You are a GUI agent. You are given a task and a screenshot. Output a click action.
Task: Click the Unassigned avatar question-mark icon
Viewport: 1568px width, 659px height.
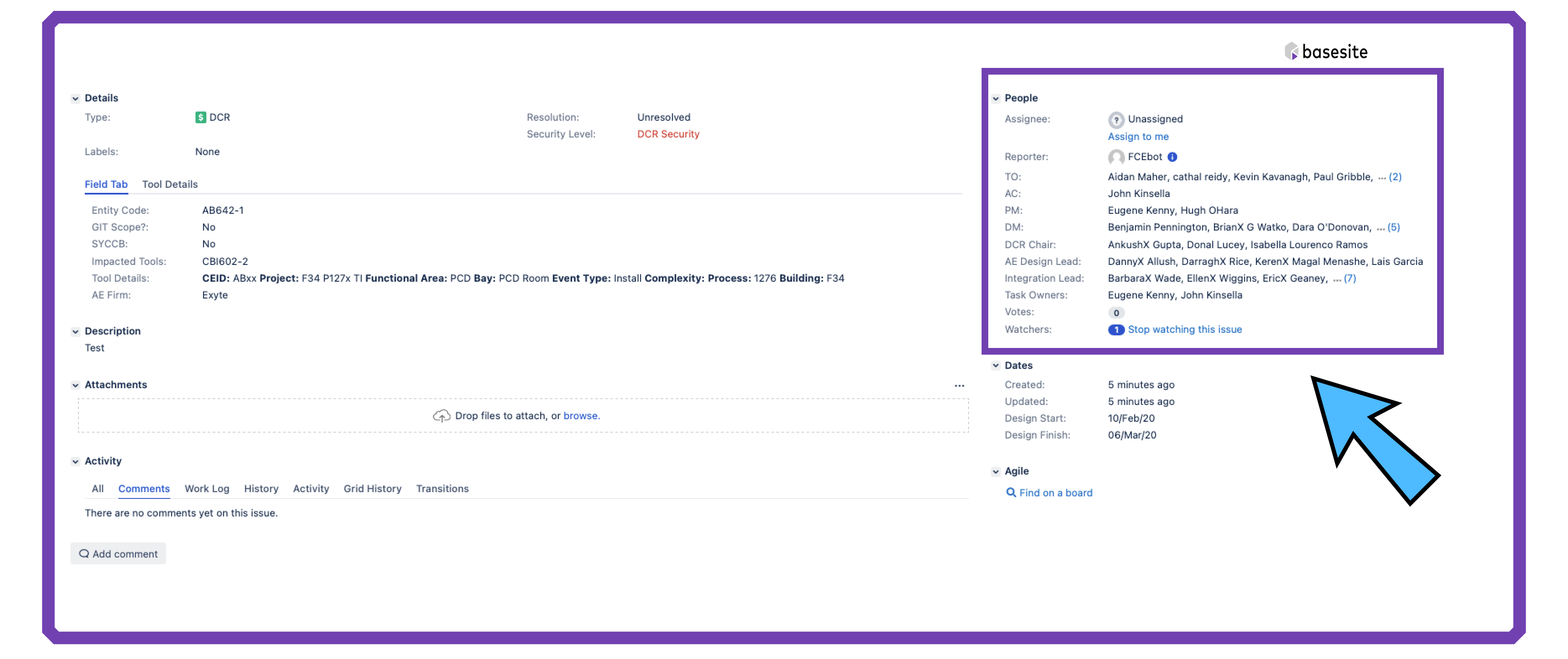point(1116,119)
